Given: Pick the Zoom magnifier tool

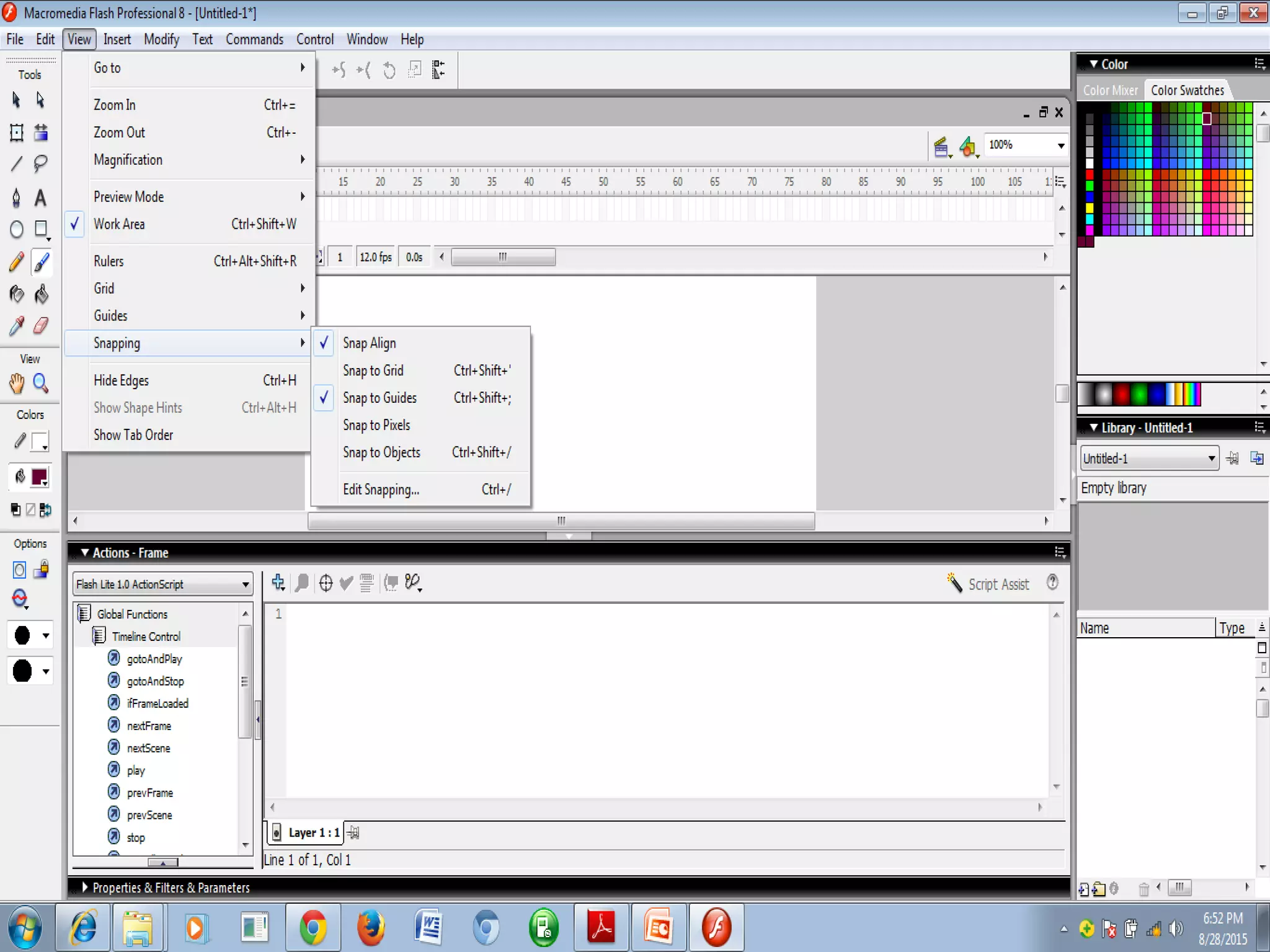Looking at the screenshot, I should (x=40, y=384).
